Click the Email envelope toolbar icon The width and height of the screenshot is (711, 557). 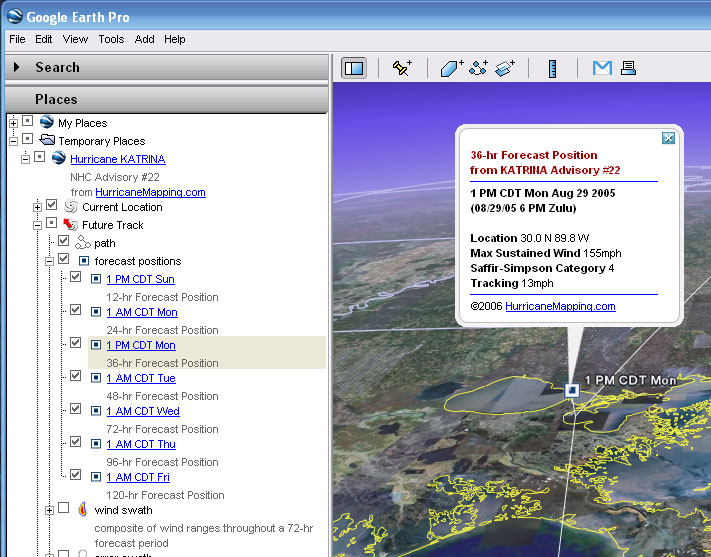click(x=602, y=68)
